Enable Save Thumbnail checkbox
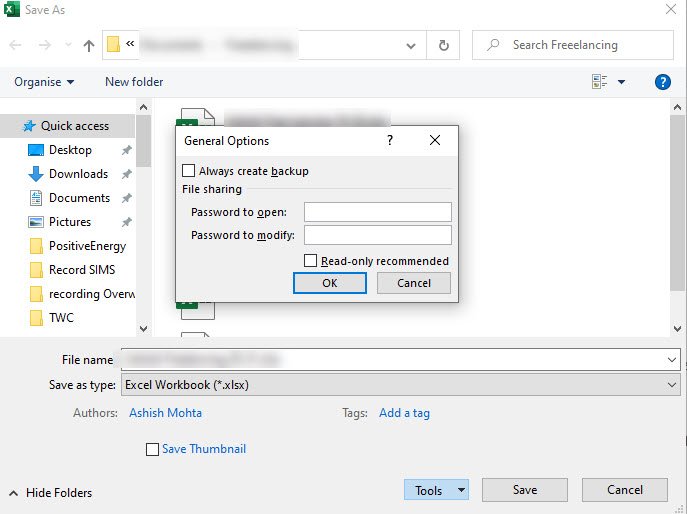 coord(152,450)
